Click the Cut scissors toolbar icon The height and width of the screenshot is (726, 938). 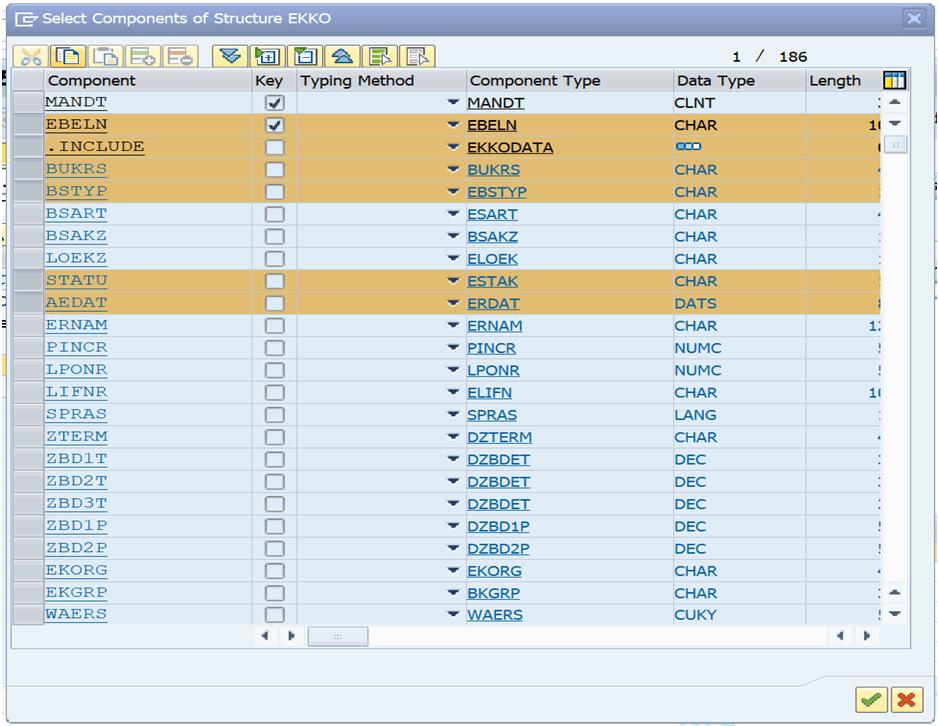[x=31, y=57]
